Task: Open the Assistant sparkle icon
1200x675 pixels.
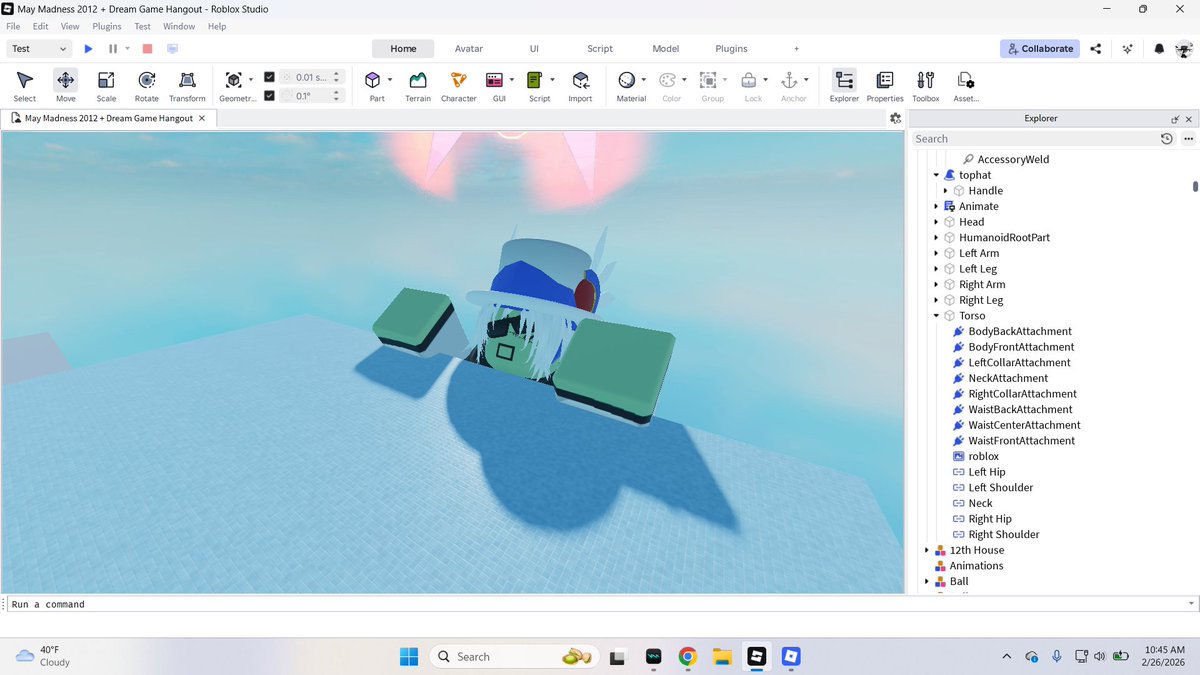Action: click(x=1128, y=48)
